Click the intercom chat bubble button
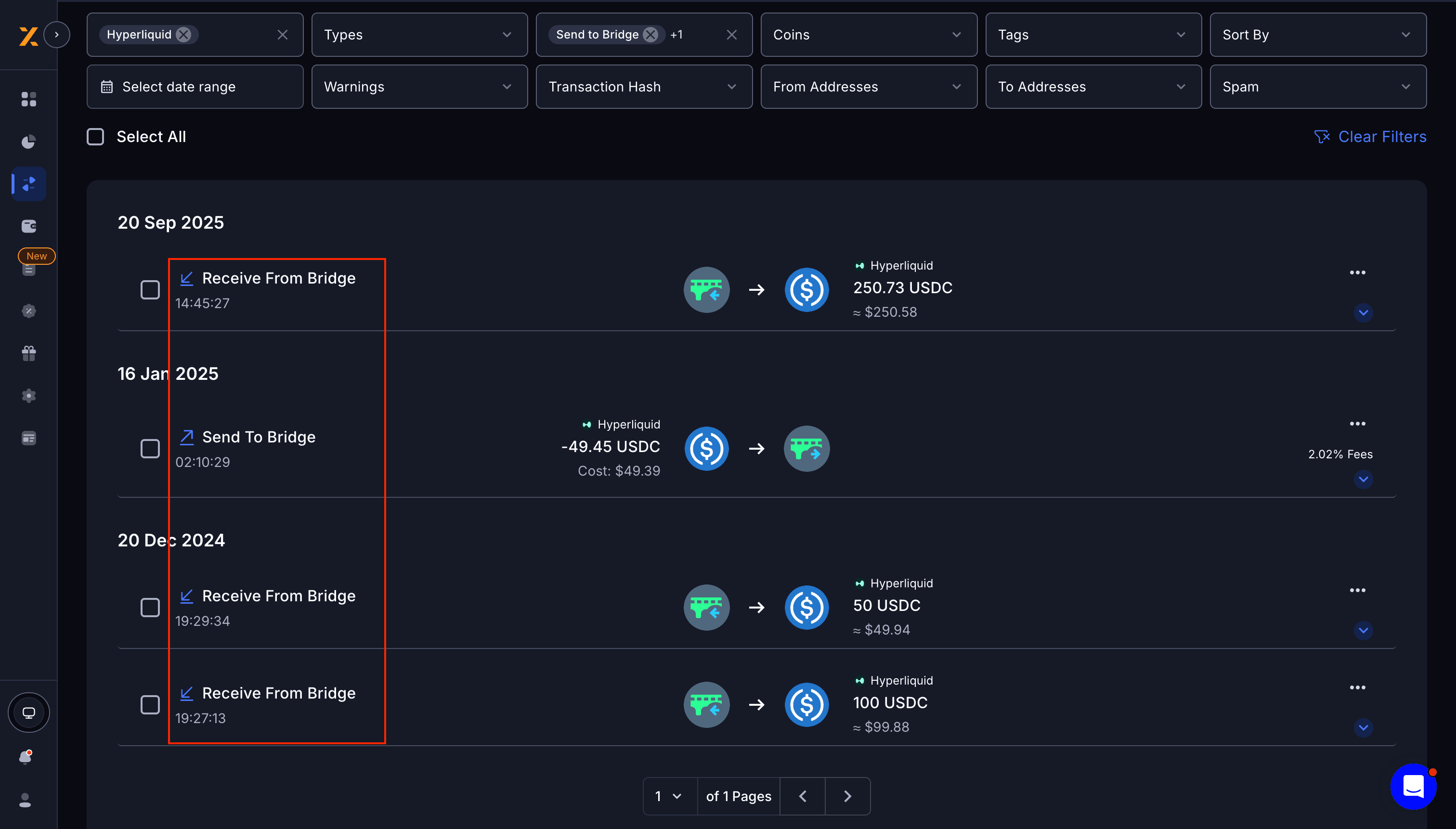 click(x=1413, y=786)
